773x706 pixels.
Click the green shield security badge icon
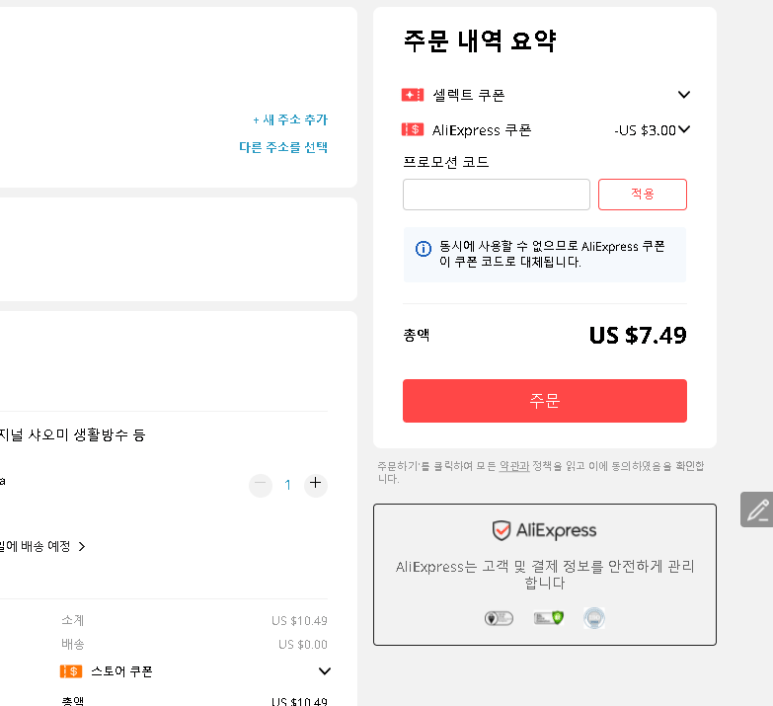pyautogui.click(x=549, y=618)
